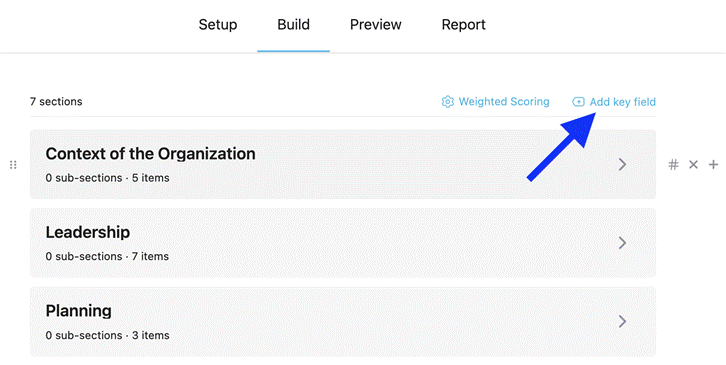Click the hash numbering icon
The width and height of the screenshot is (726, 365).
673,164
